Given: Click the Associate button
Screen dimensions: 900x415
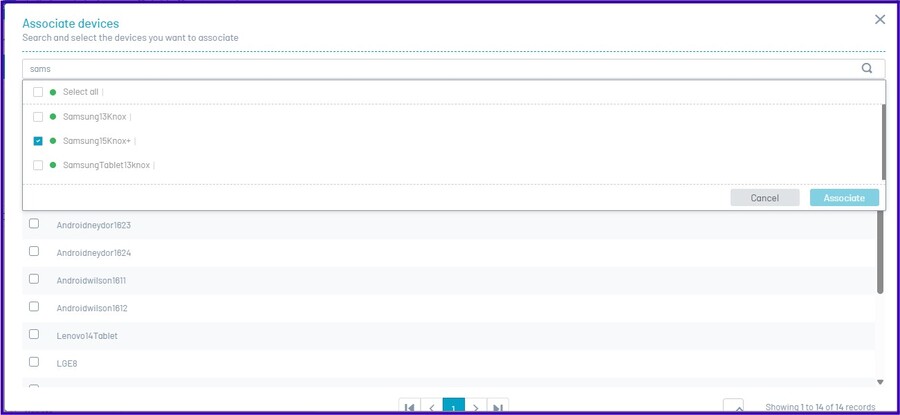Looking at the screenshot, I should [x=844, y=198].
